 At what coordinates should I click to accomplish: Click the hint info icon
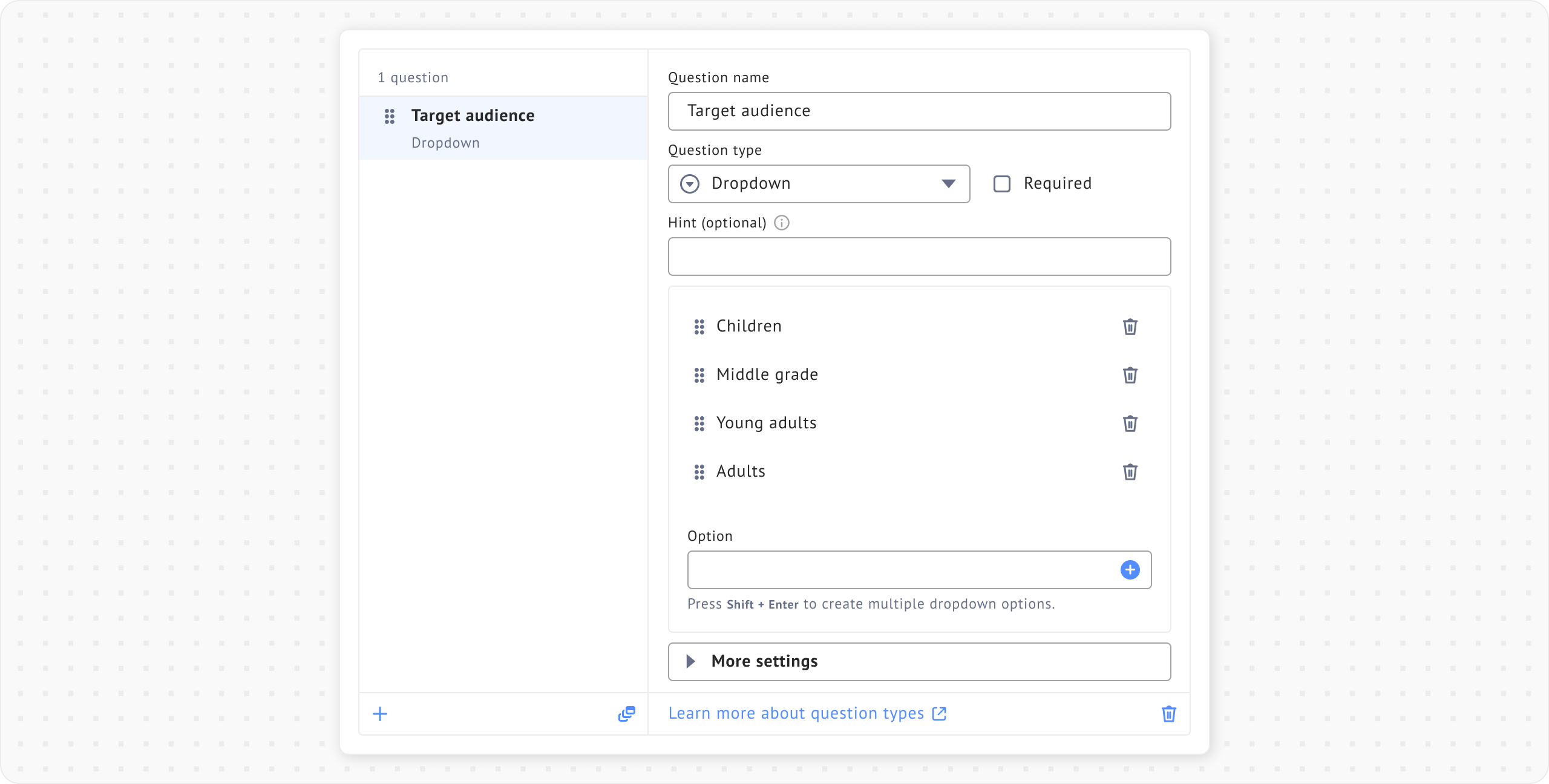coord(782,223)
